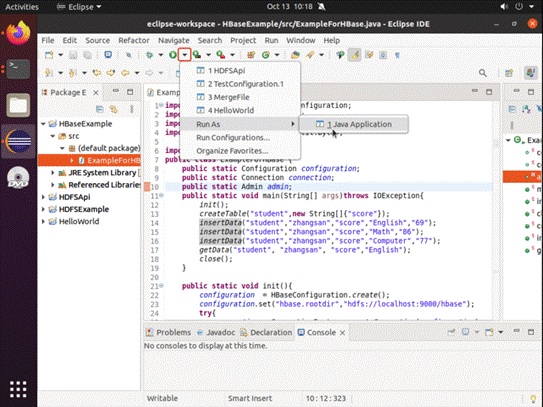Image resolution: width=543 pixels, height=407 pixels.
Task: Open Terminal from the Ubuntu dock
Action: [18, 69]
